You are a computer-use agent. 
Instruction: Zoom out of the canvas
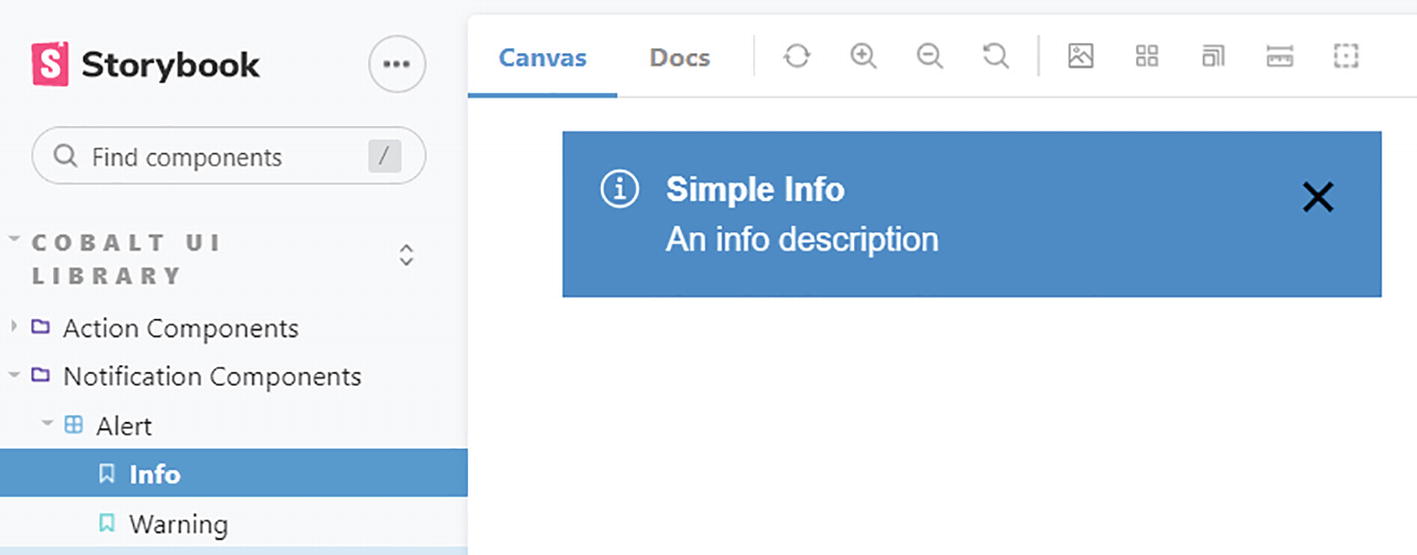(x=930, y=56)
